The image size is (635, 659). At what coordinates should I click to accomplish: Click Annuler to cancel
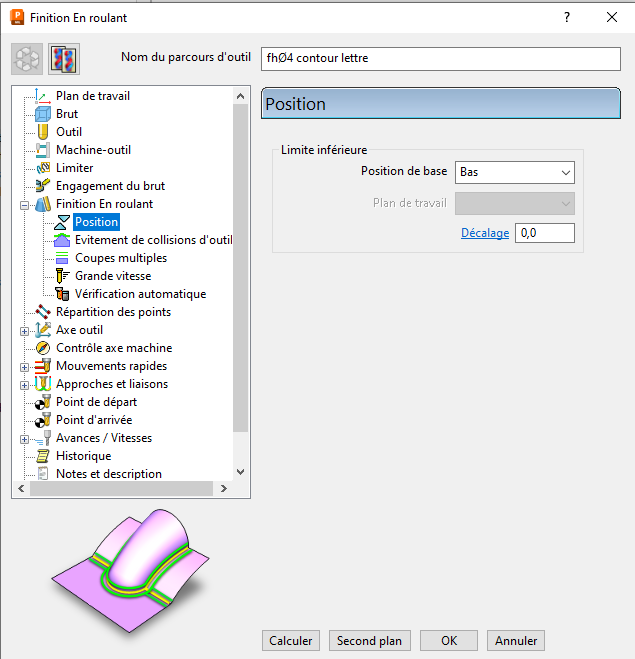[516, 641]
